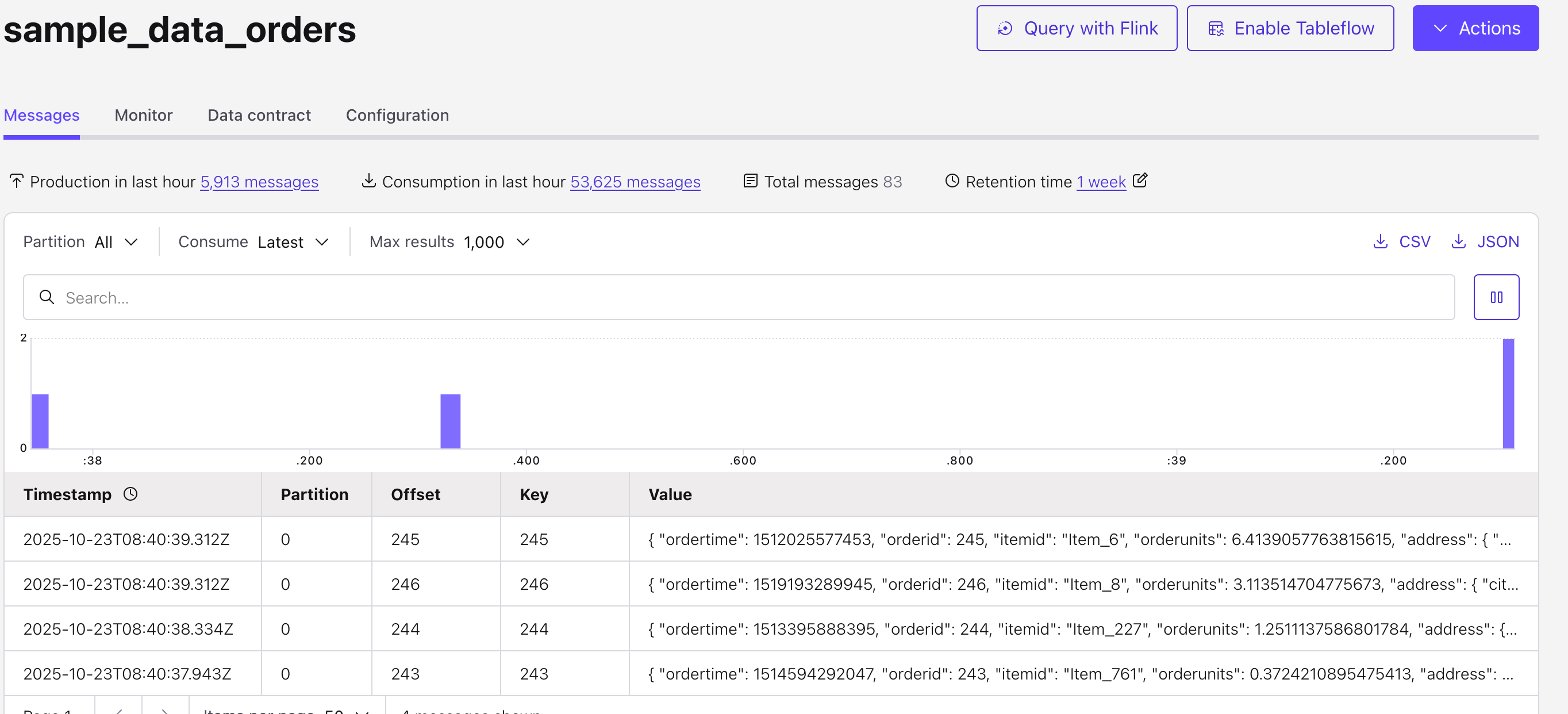Image resolution: width=1568 pixels, height=714 pixels.
Task: Open the Actions dropdown menu
Action: point(1475,29)
